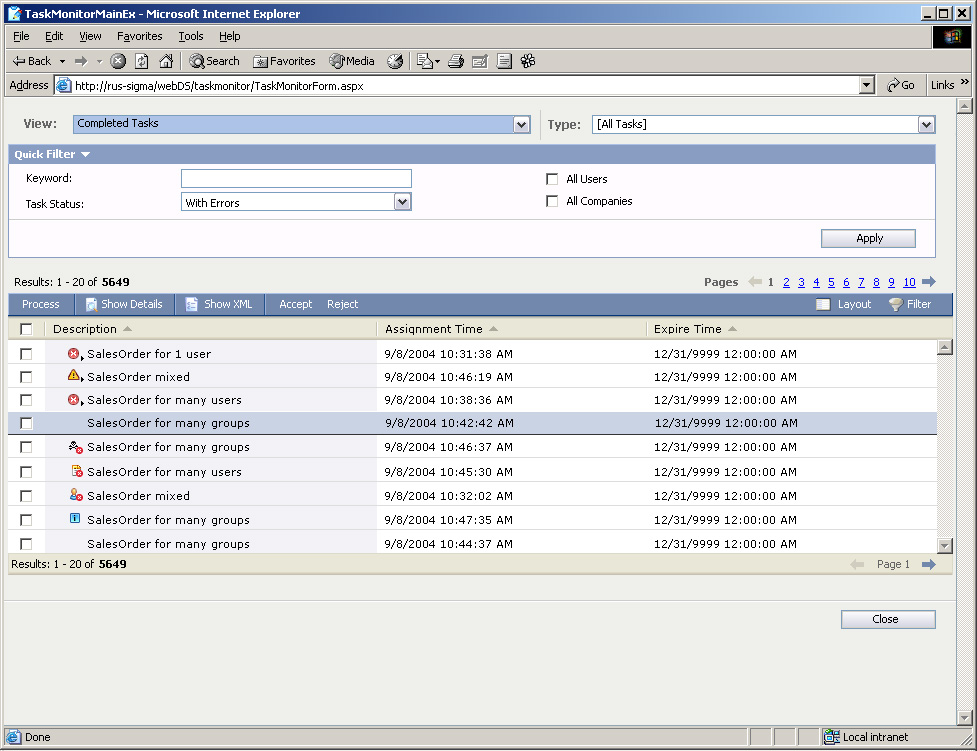Open the Favorites menu
Screen dimensions: 977x751
(x=140, y=36)
